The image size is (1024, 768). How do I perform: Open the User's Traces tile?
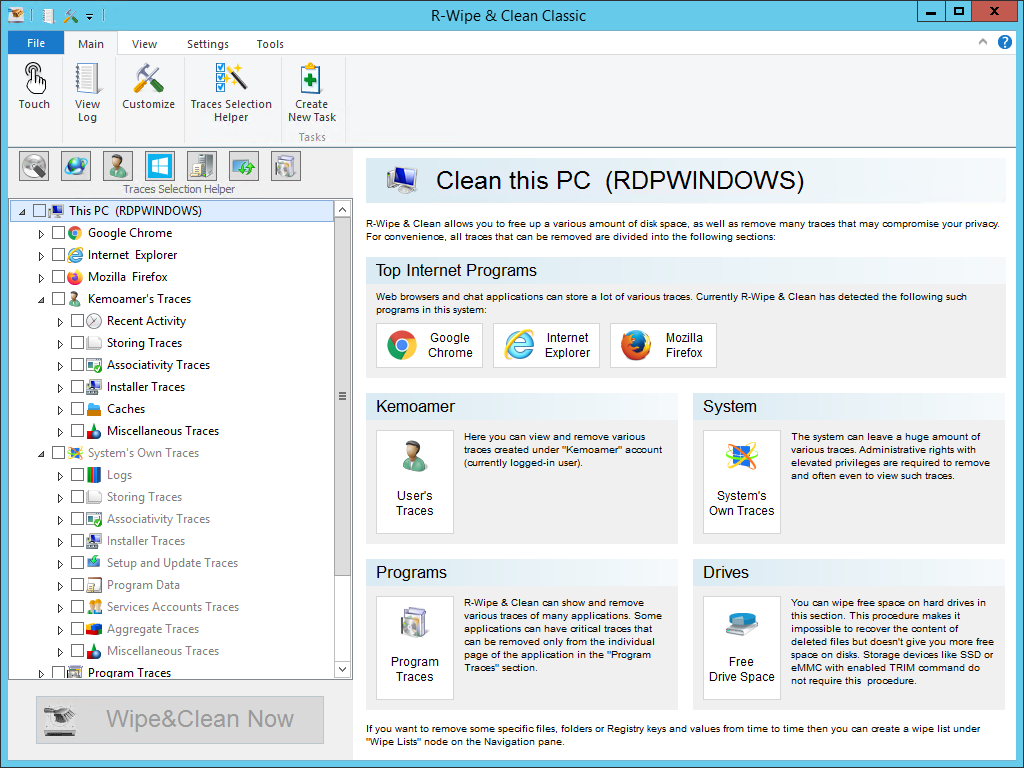click(415, 481)
